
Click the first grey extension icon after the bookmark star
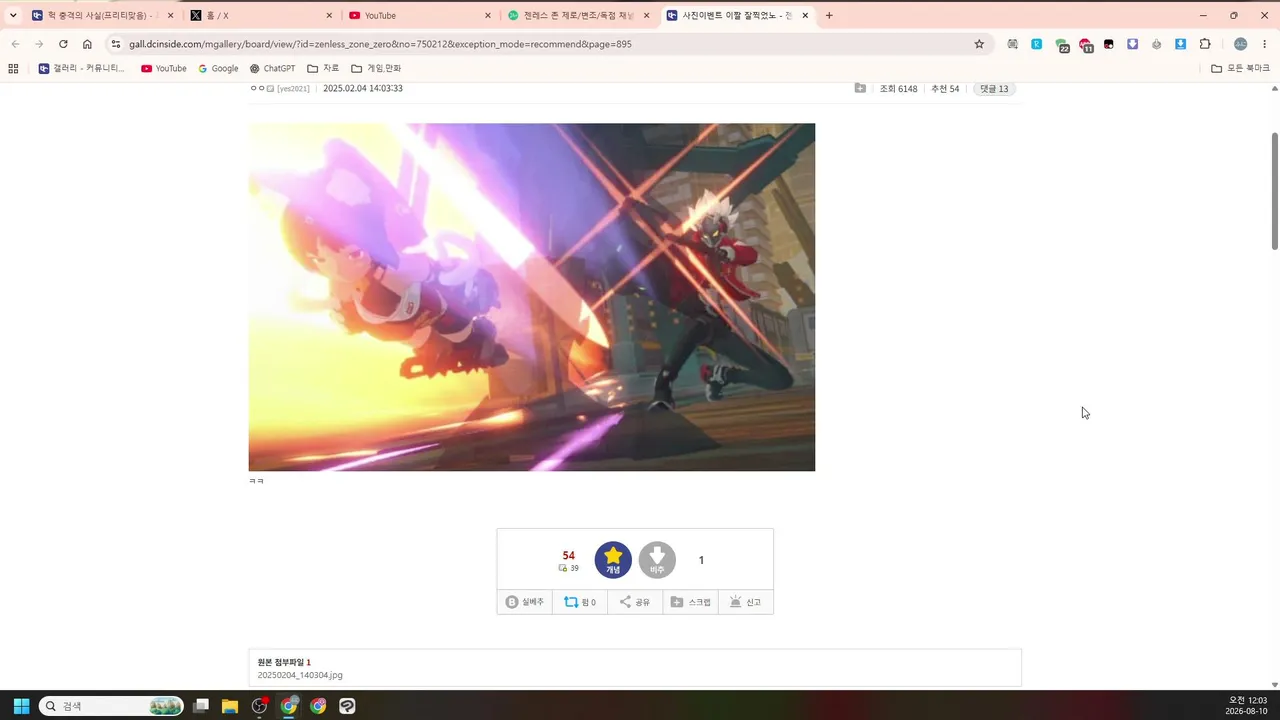tap(1013, 44)
